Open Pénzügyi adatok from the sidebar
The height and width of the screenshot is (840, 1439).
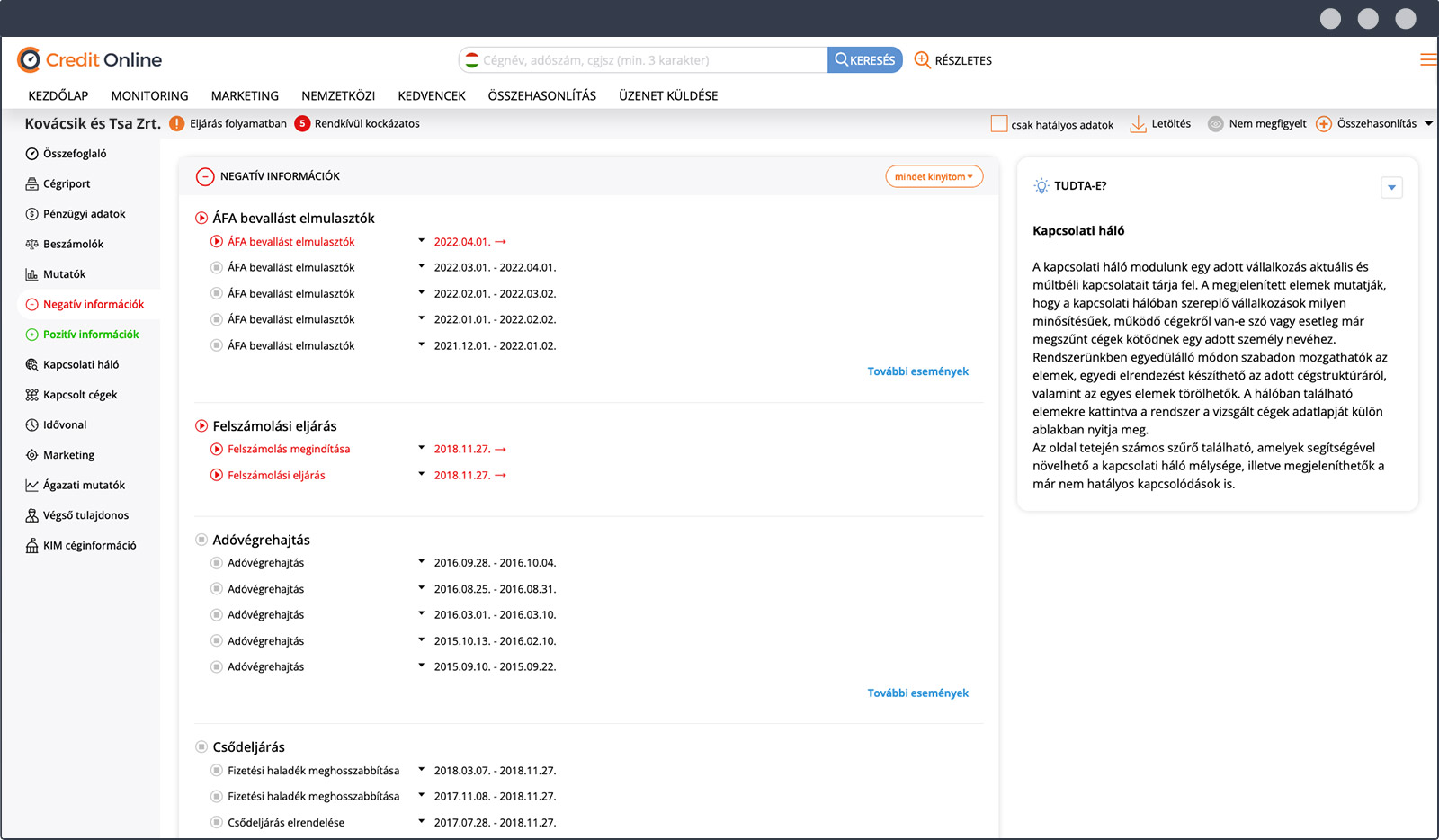point(84,214)
